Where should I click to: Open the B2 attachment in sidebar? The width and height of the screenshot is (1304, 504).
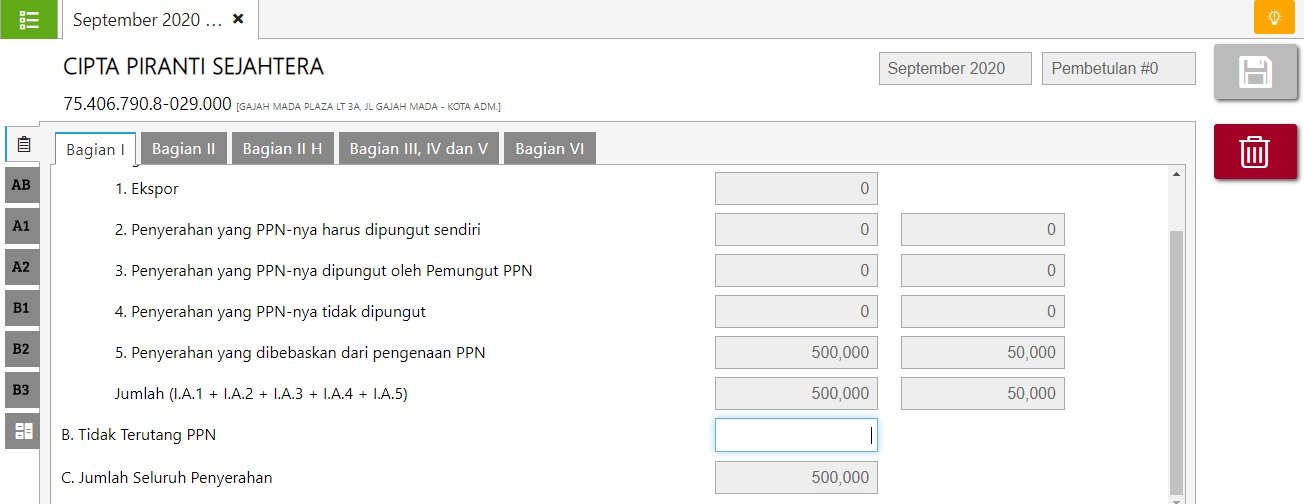[x=21, y=349]
